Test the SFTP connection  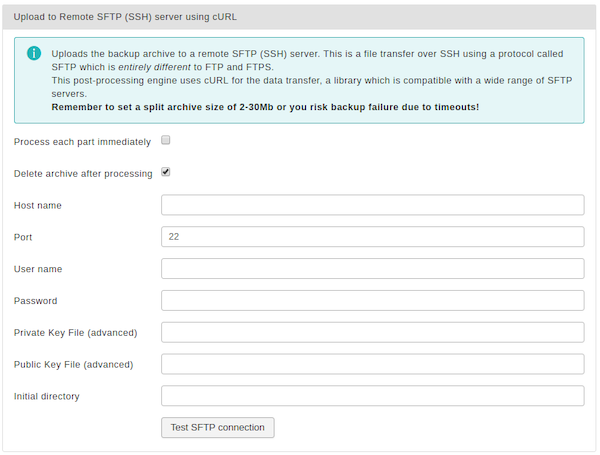[217, 427]
